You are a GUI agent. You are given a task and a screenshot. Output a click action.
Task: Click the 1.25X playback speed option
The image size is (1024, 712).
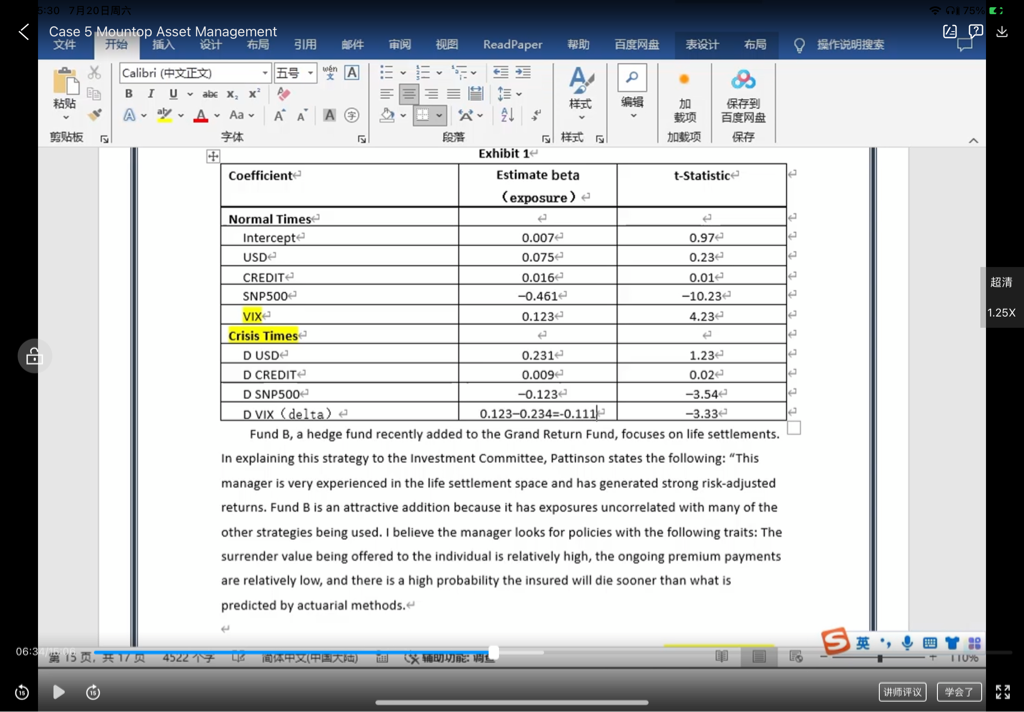[1001, 313]
